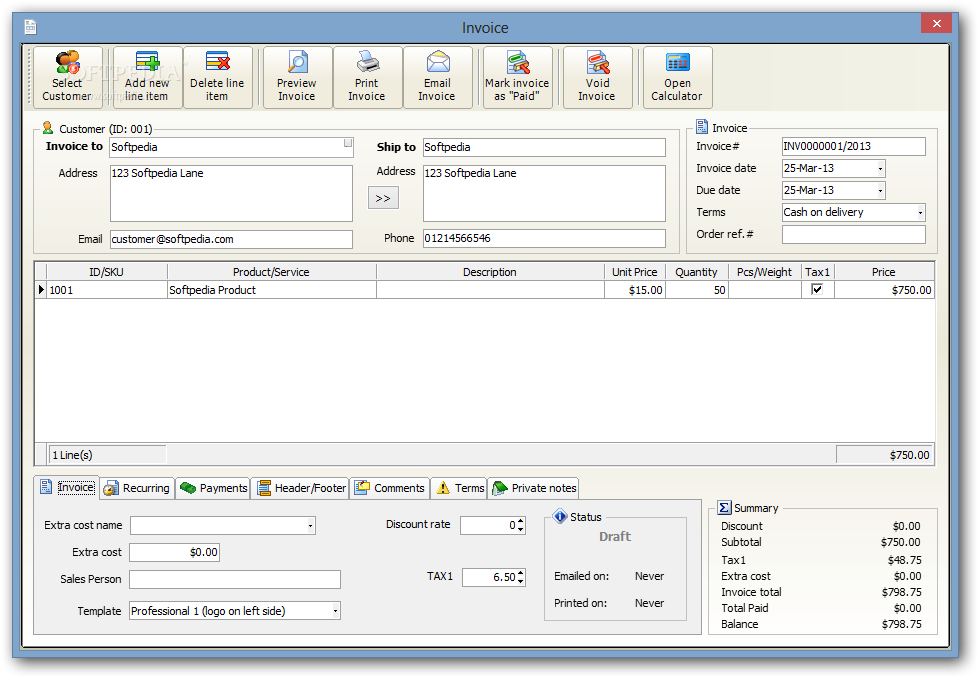This screenshot has height=678, width=979.
Task: Click the ID/SKU column header
Action: point(107,272)
